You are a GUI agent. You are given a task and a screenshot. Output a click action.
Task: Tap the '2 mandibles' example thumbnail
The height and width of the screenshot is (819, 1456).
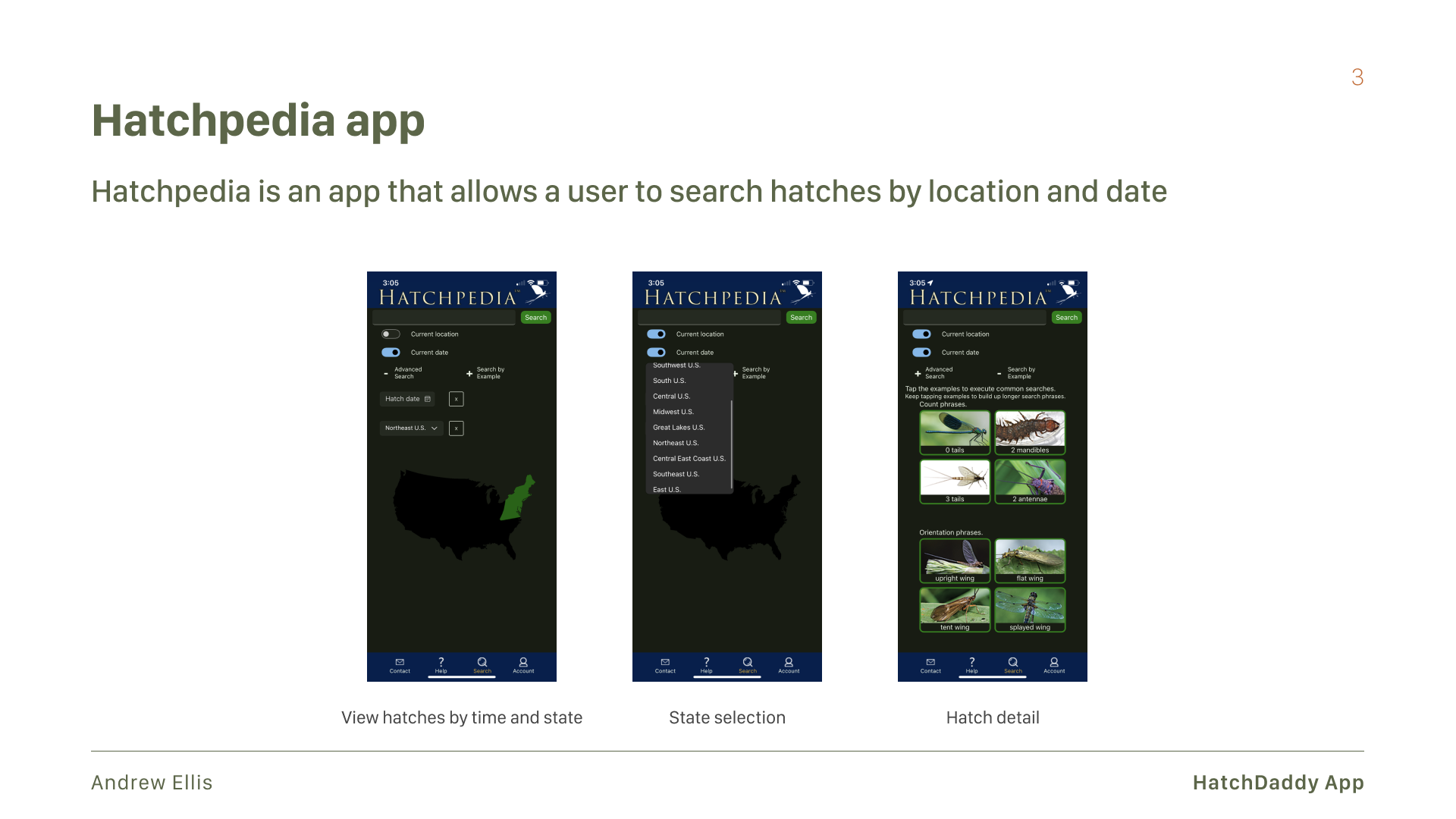1030,432
